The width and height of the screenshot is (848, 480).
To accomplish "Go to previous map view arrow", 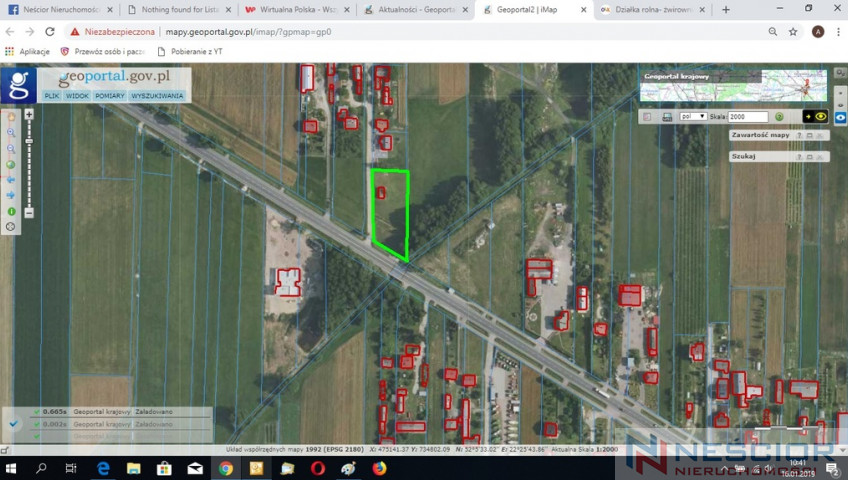I will [11, 180].
